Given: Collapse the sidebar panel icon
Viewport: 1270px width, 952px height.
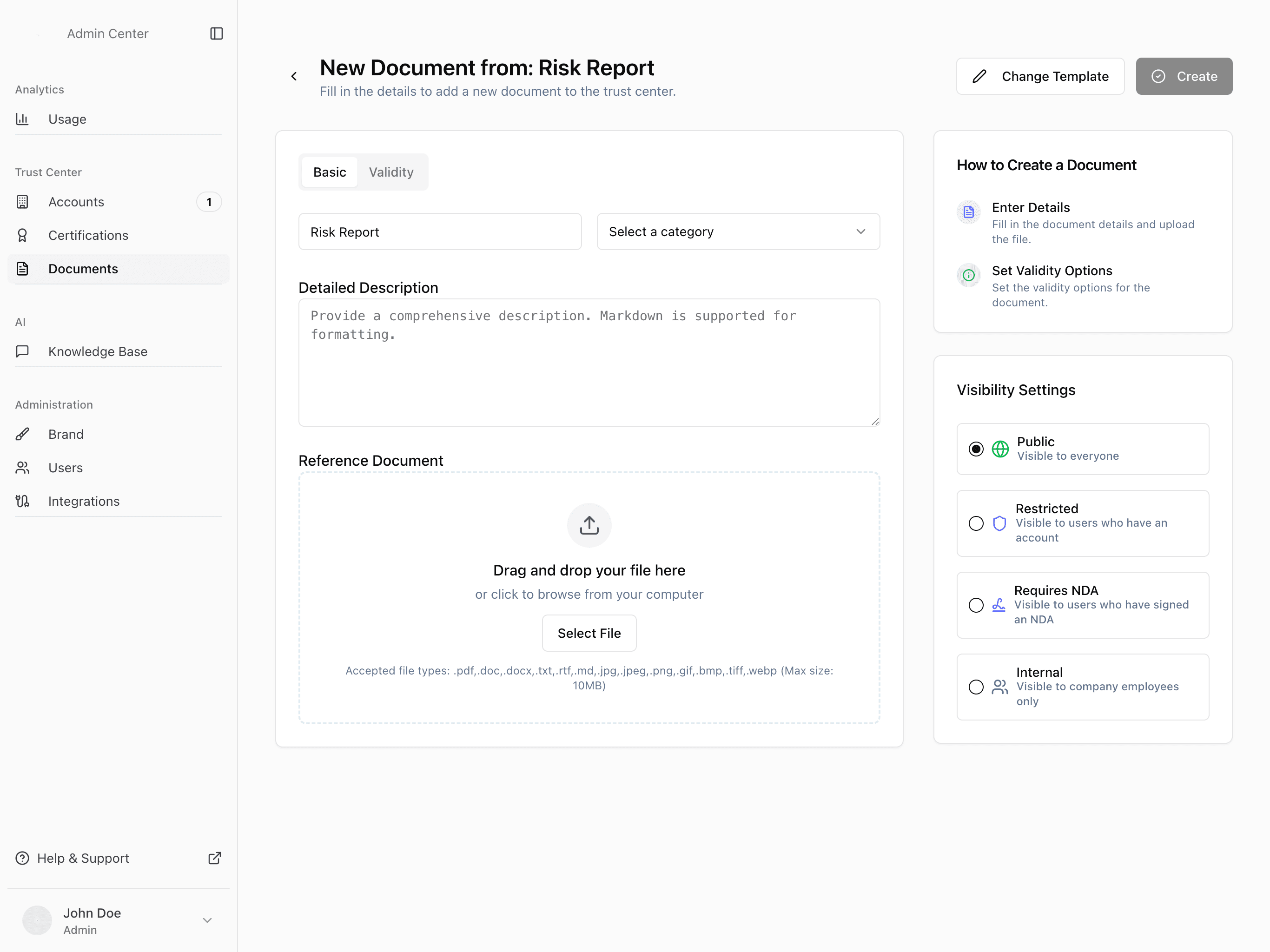Looking at the screenshot, I should coord(217,34).
